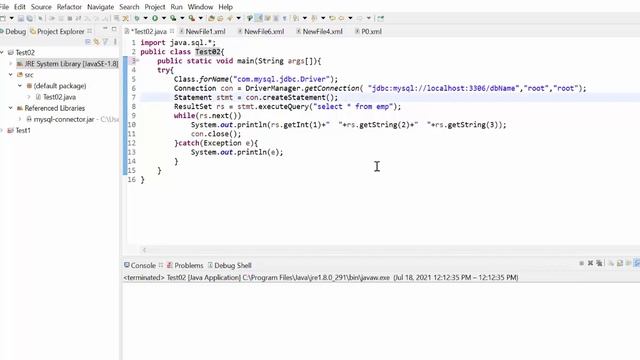Click the Save icon in toolbar
The height and width of the screenshot is (360, 640).
pyautogui.click(x=21, y=18)
